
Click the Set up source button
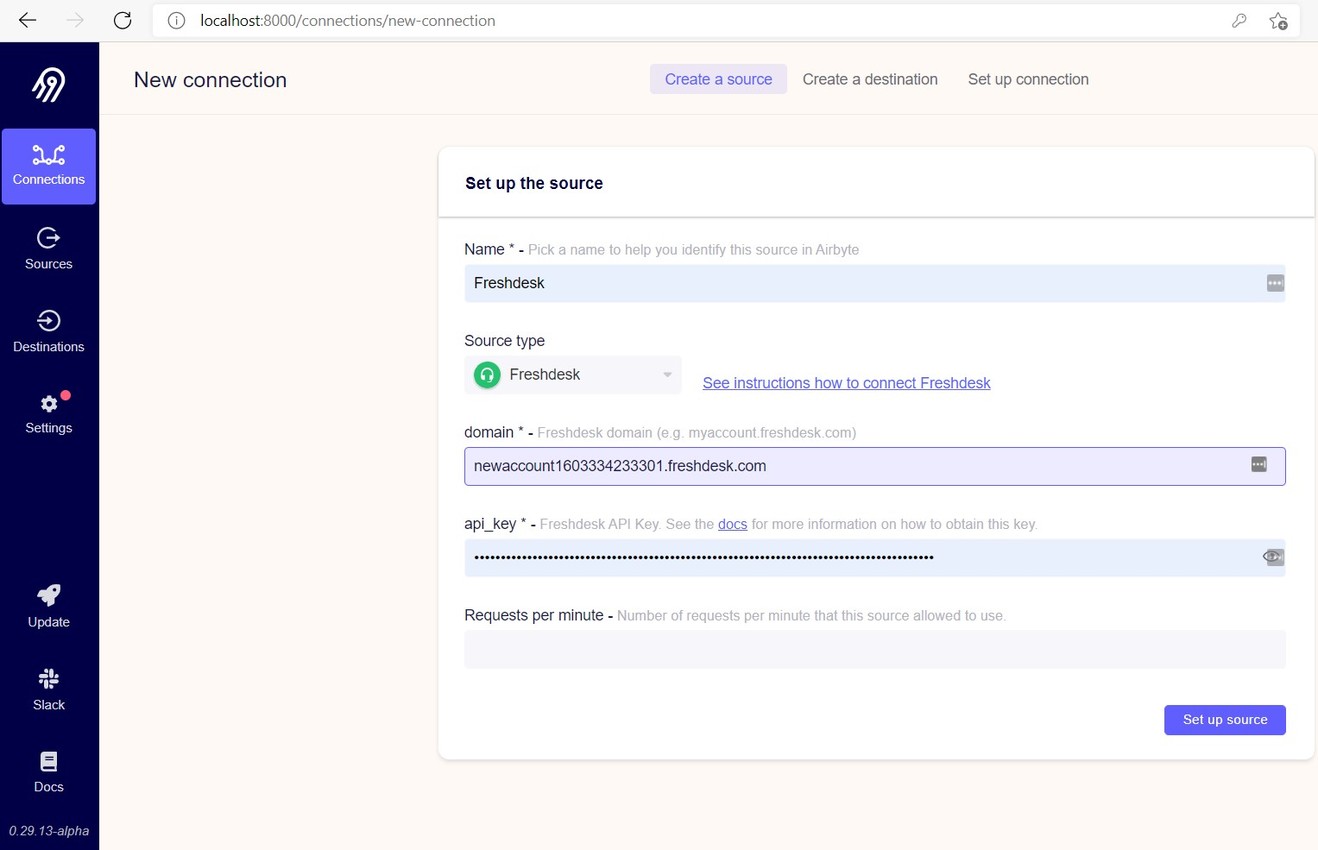pyautogui.click(x=1224, y=719)
